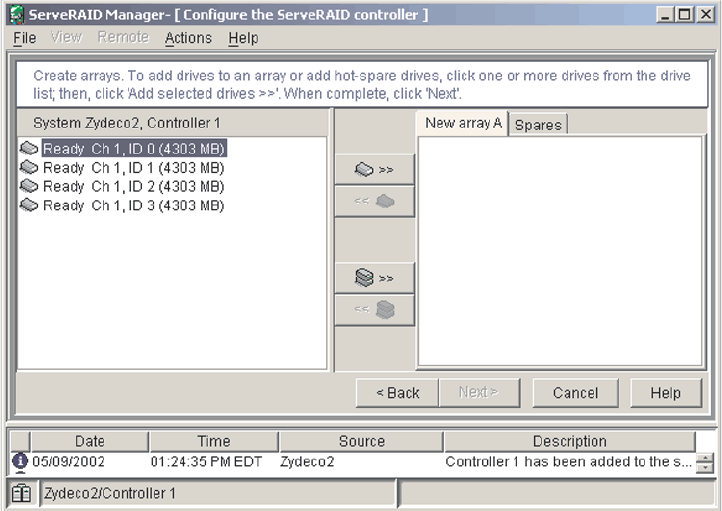Select Ready Ch 1, ID 3 (4303 MB)
The height and width of the screenshot is (511, 722).
pos(134,205)
